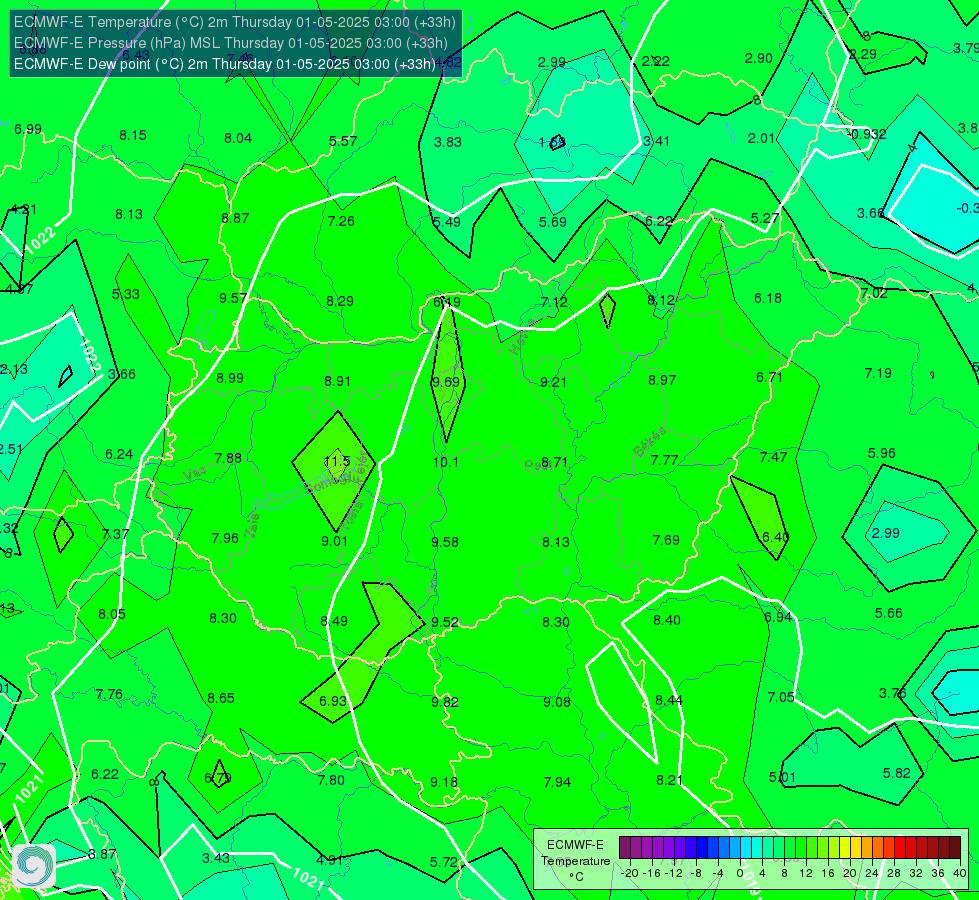Click the 9.69 value inside the narrow contour

[x=446, y=382]
